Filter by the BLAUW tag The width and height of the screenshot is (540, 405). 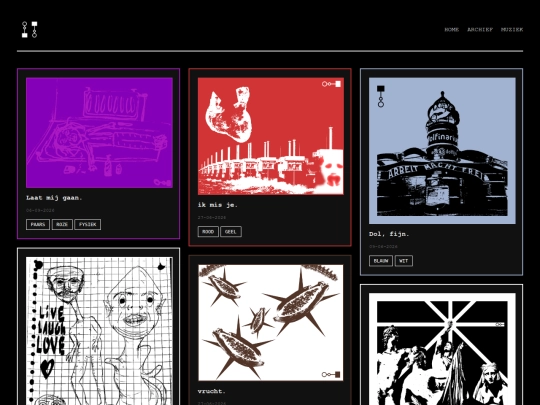point(381,261)
